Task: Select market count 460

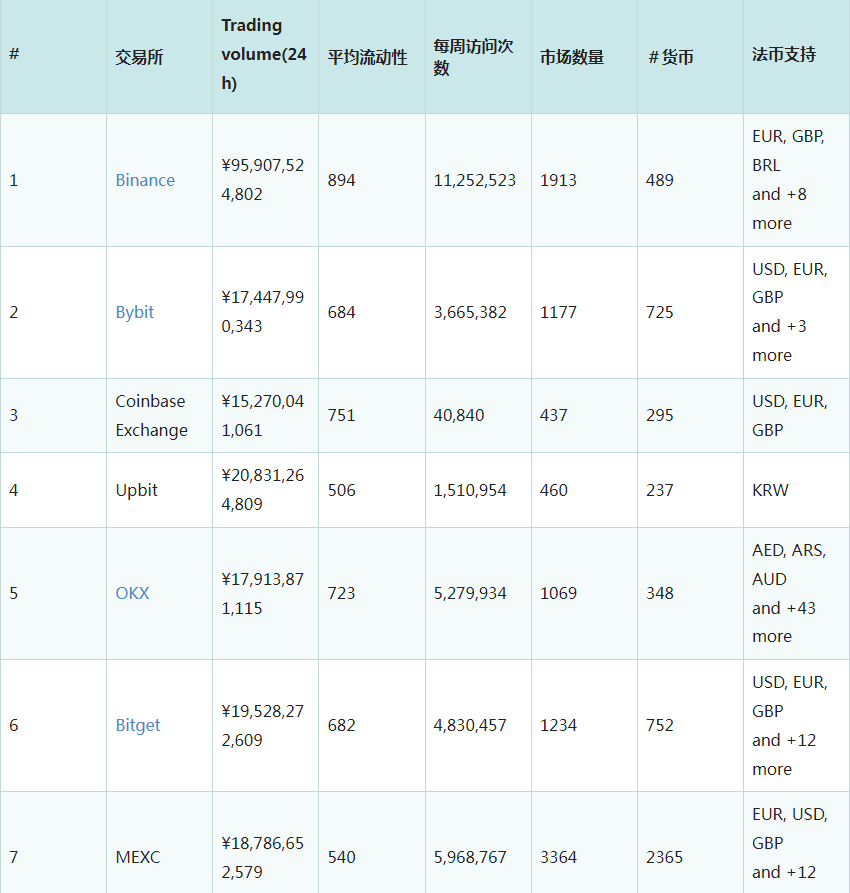Action: (x=554, y=490)
